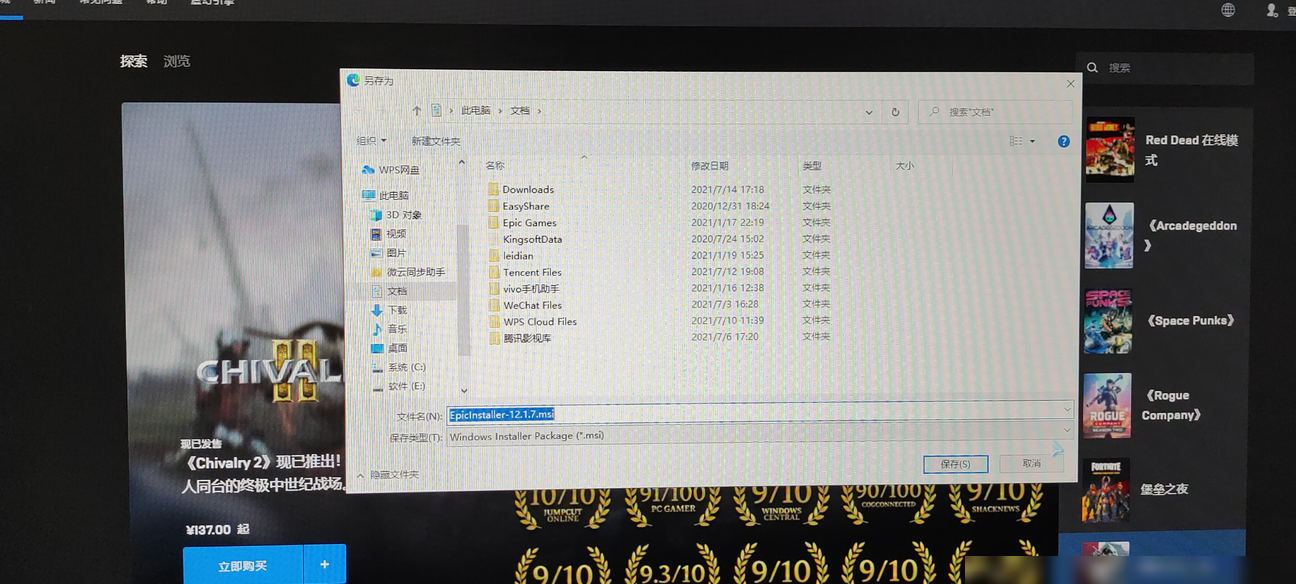1296x584 pixels.
Task: Select date 2021/7/14 17:18 of Downloads row
Action: 727,189
